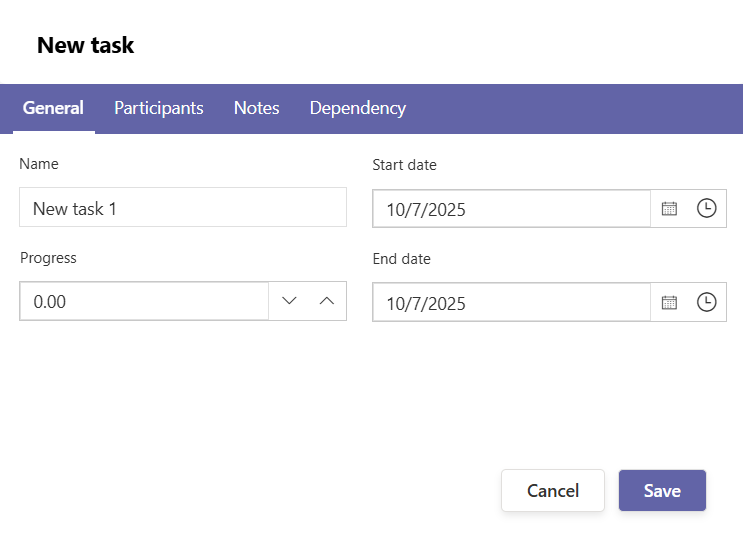Screen dimensions: 743x537
Task: Open the Participants tab
Action: point(159,108)
